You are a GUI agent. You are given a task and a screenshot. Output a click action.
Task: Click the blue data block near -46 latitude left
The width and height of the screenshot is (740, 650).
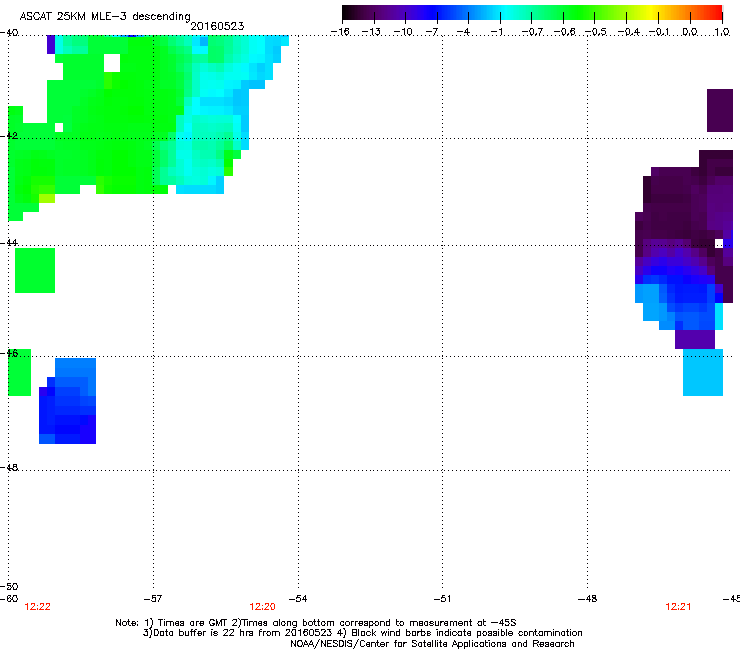click(67, 401)
